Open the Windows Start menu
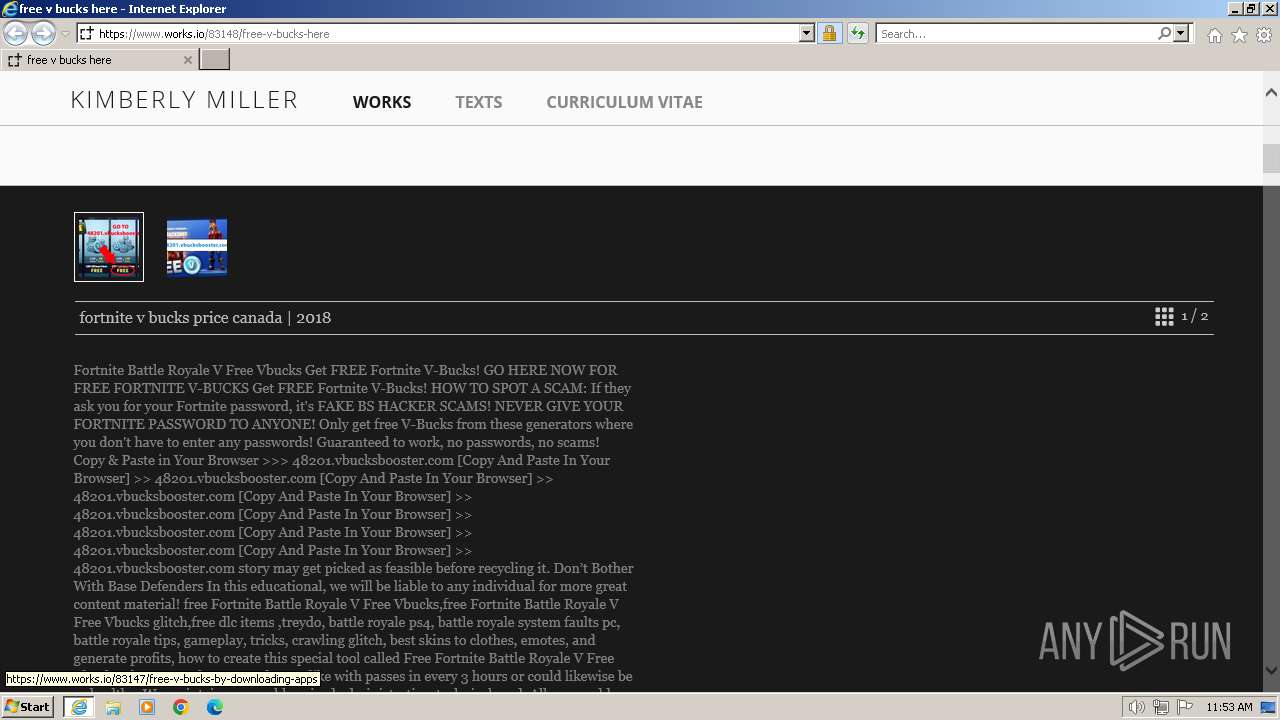Screen dimensions: 1280x720 pos(27,707)
